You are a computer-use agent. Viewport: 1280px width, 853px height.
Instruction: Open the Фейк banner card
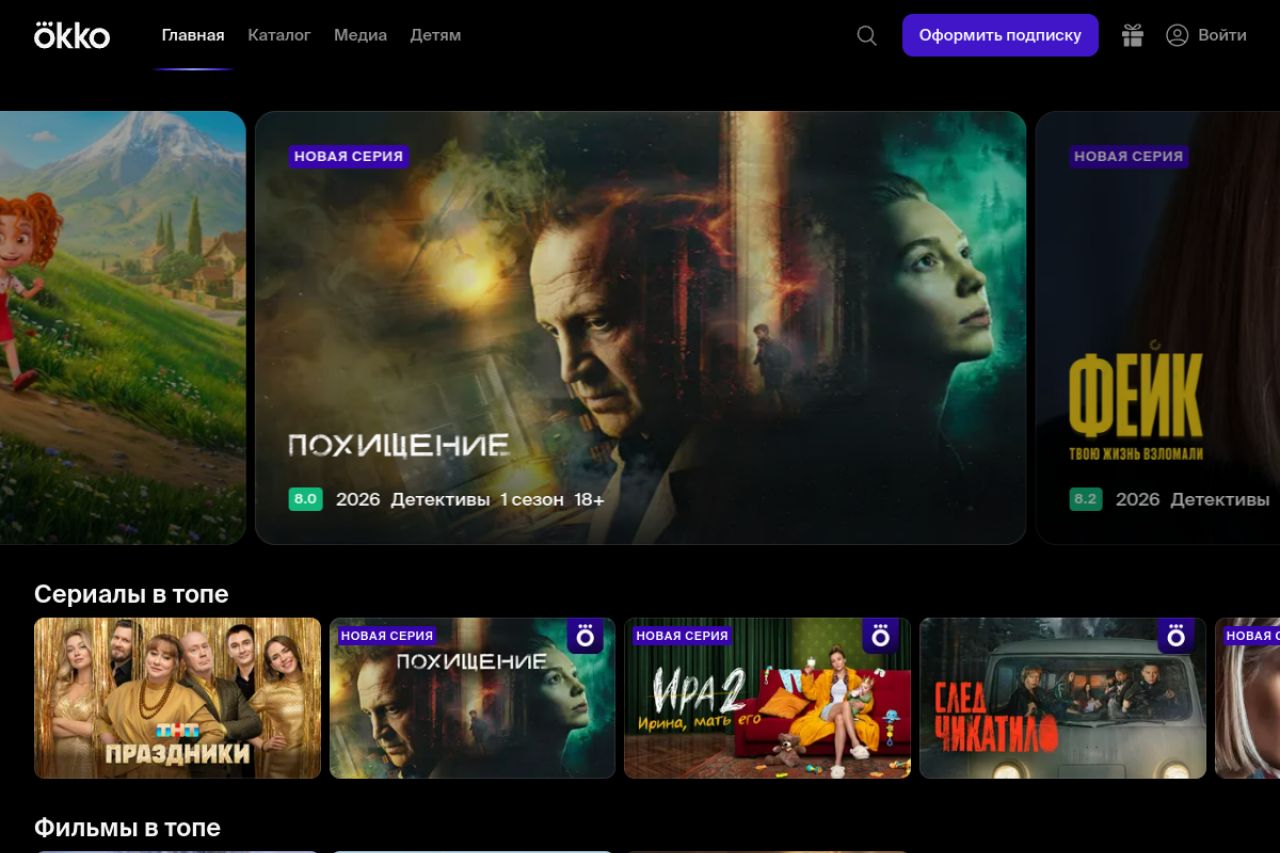click(x=1158, y=328)
